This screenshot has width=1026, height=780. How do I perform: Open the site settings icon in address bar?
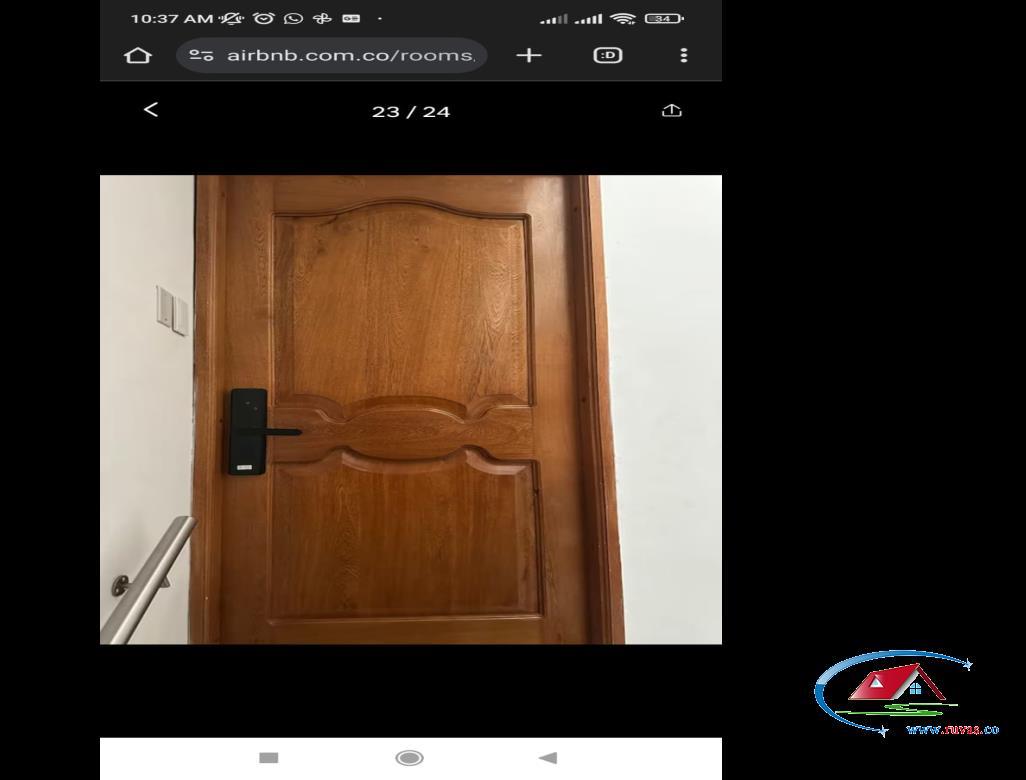tap(202, 56)
